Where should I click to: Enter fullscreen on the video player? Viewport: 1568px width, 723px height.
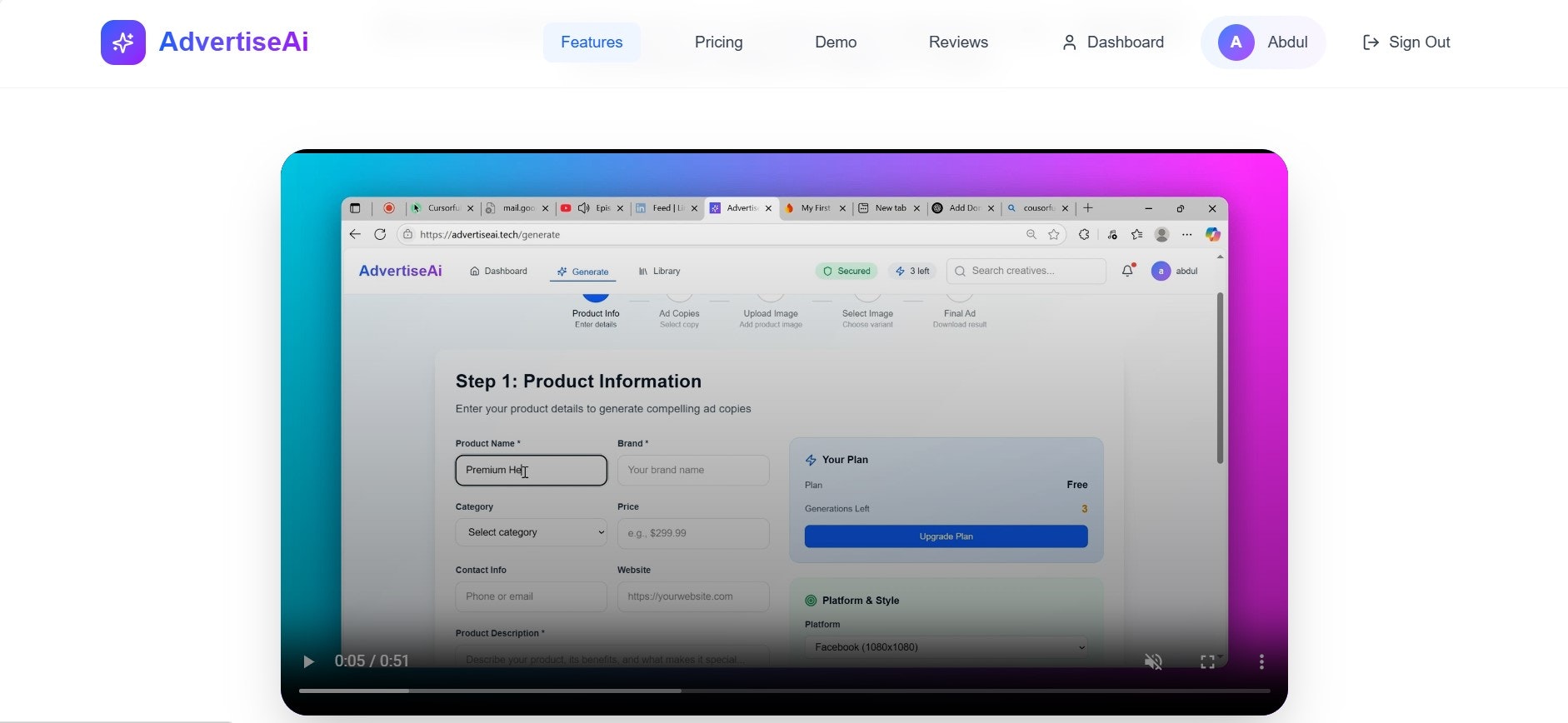tap(1207, 661)
